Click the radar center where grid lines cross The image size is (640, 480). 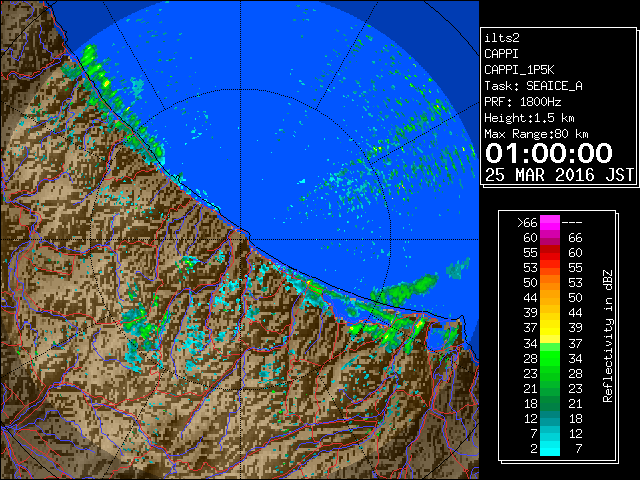[x=241, y=240]
